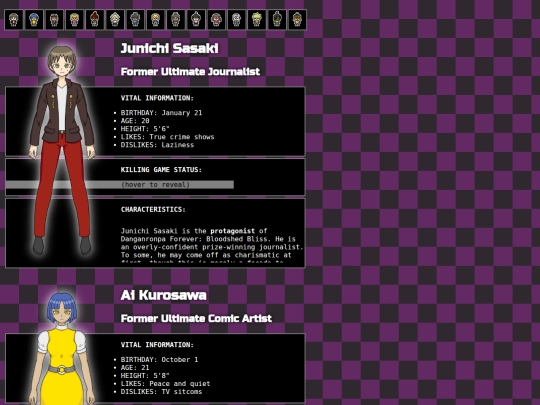540x405 pixels.
Task: Click the HEIGHT: 5'6" line
Action: coord(145,129)
